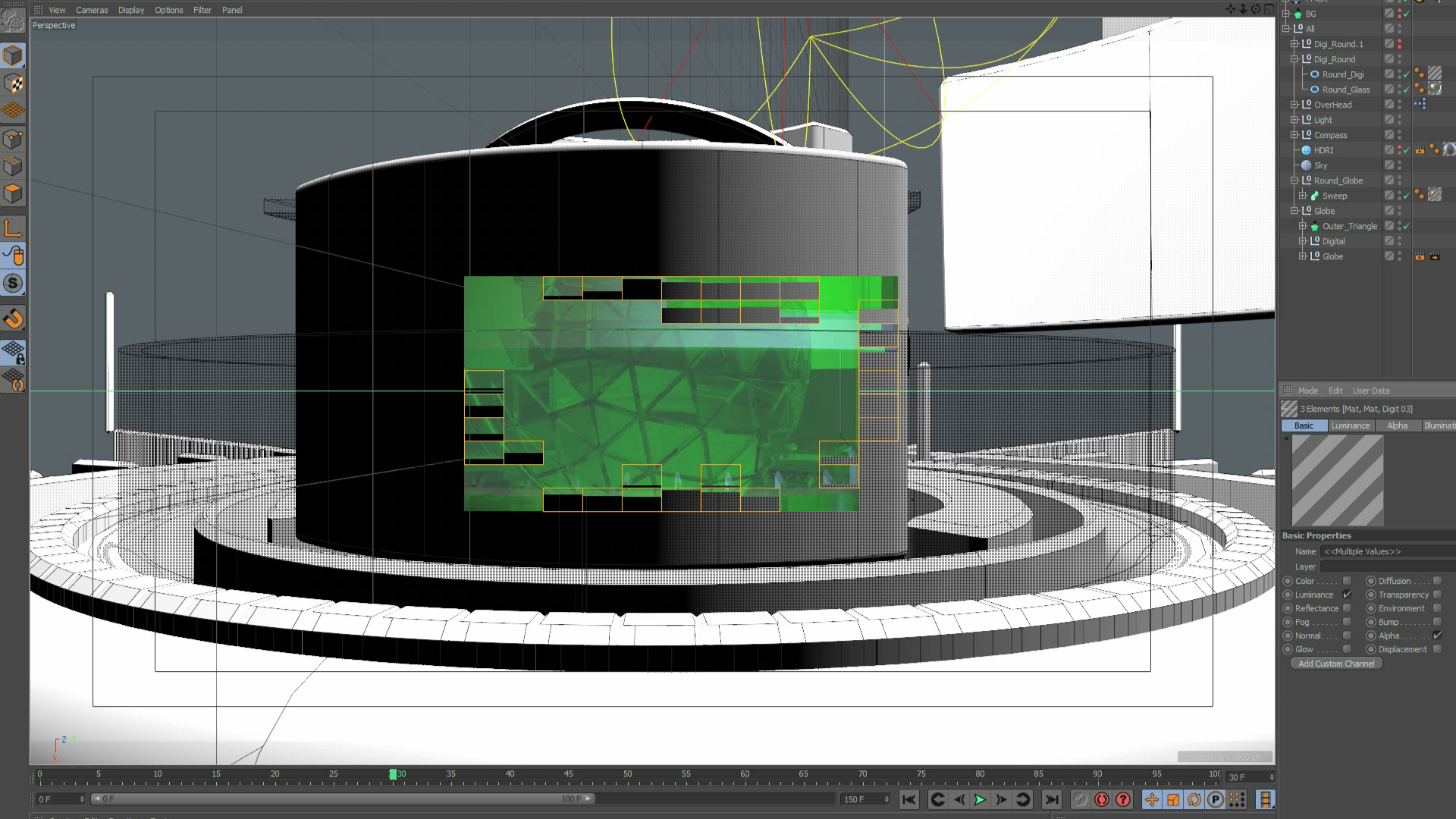Click Add Custom Channel button
Image resolution: width=1456 pixels, height=819 pixels.
1336,664
